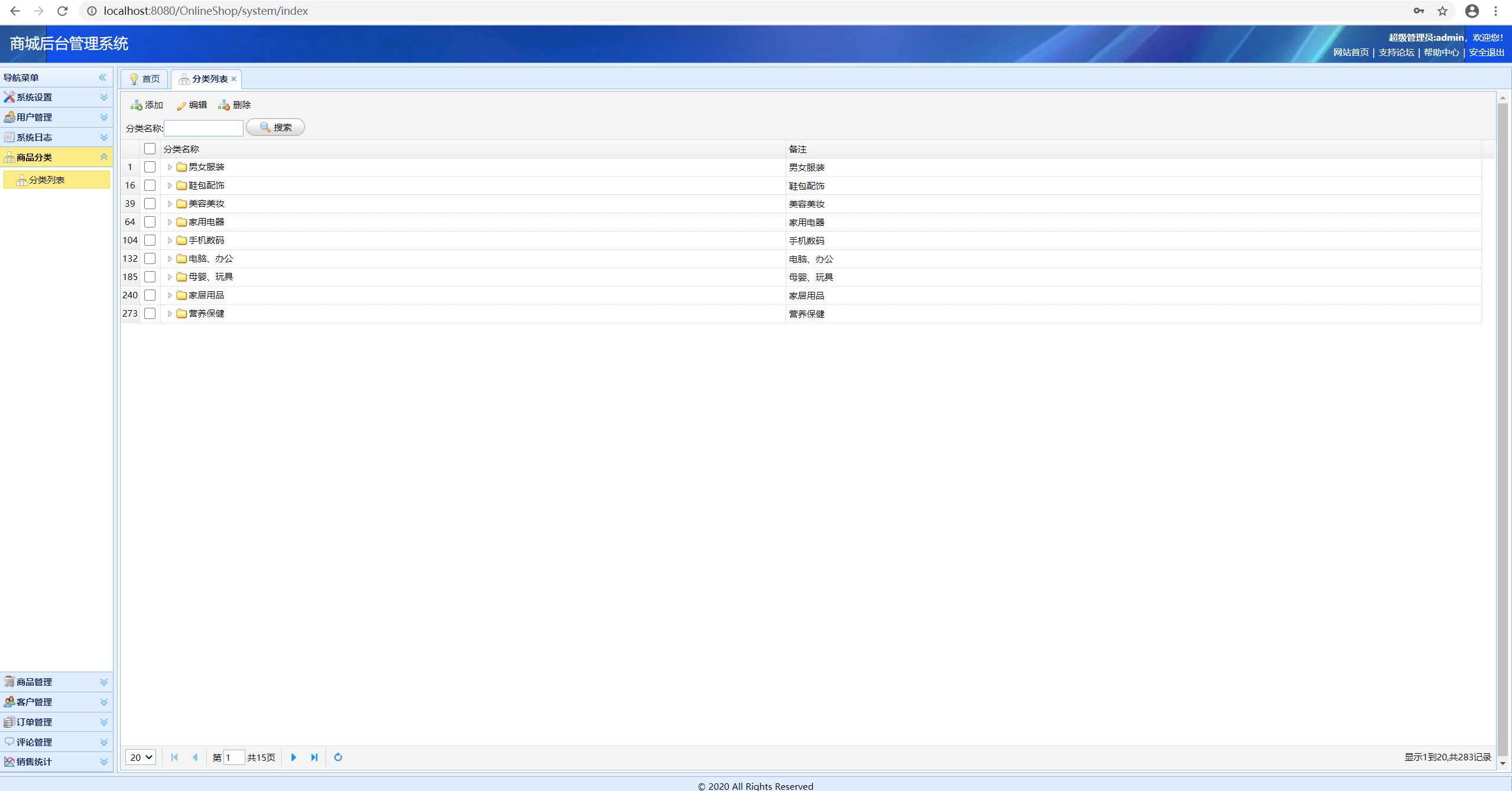Expand the 用户管理 accordion chevron
Screen dimensions: 1512x791
click(x=104, y=117)
